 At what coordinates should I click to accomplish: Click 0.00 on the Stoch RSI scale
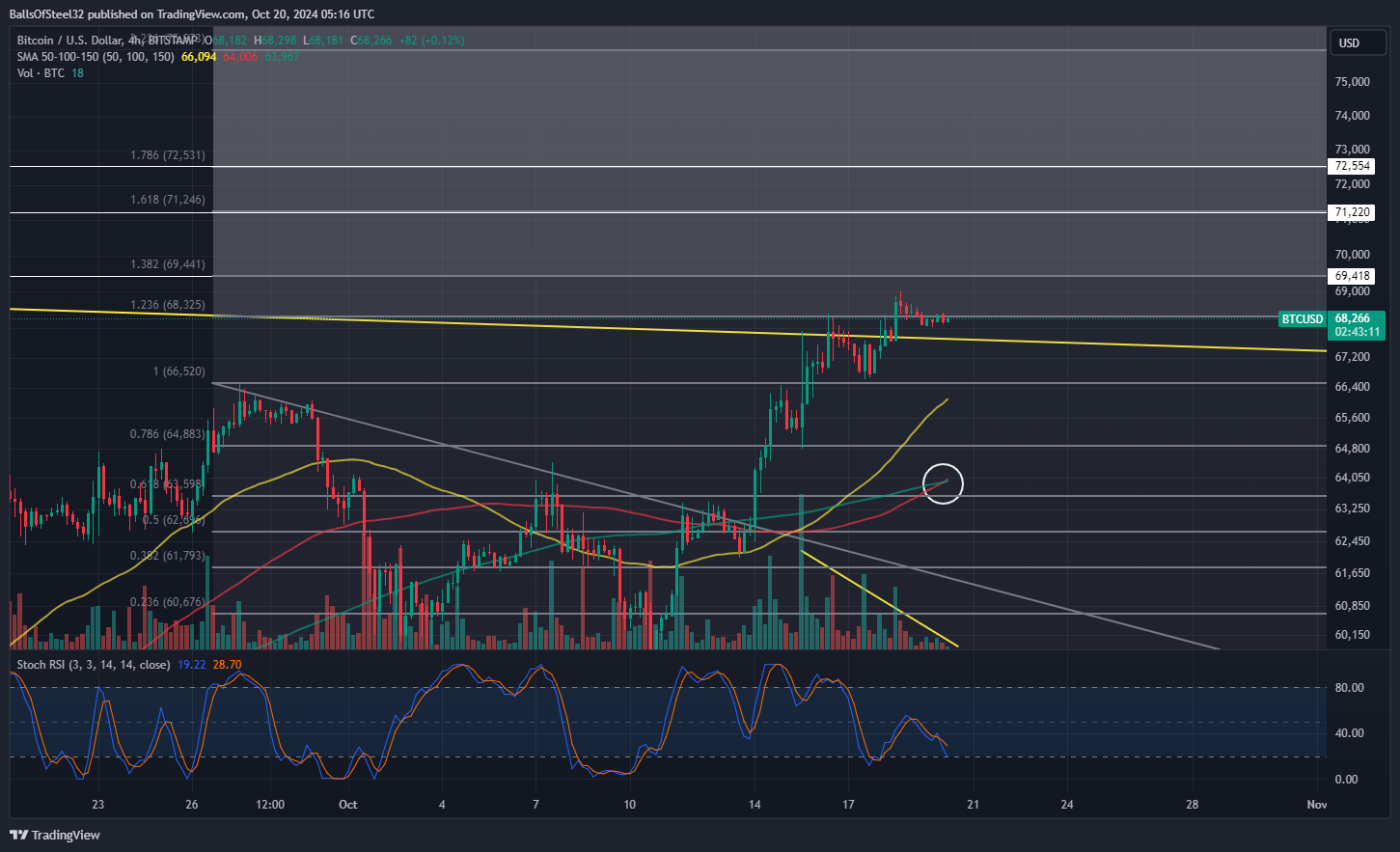pos(1349,780)
